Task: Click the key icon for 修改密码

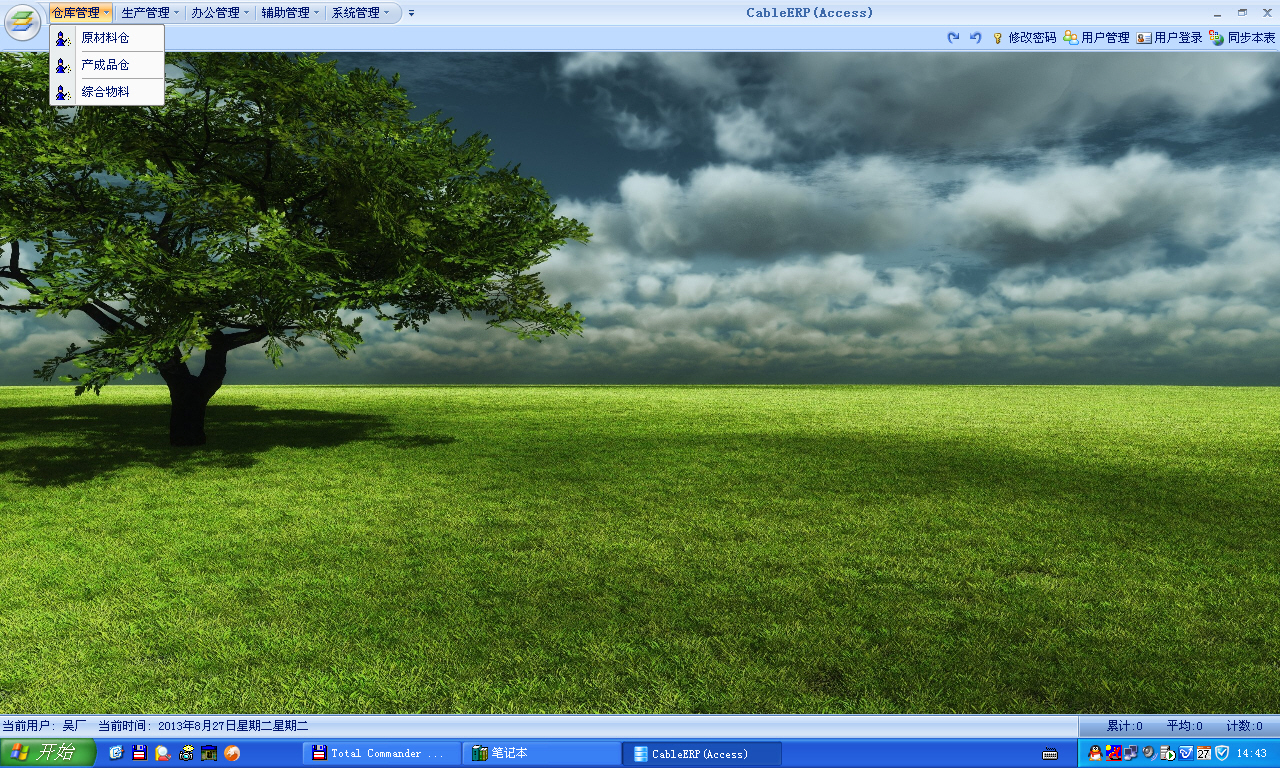Action: coord(997,38)
